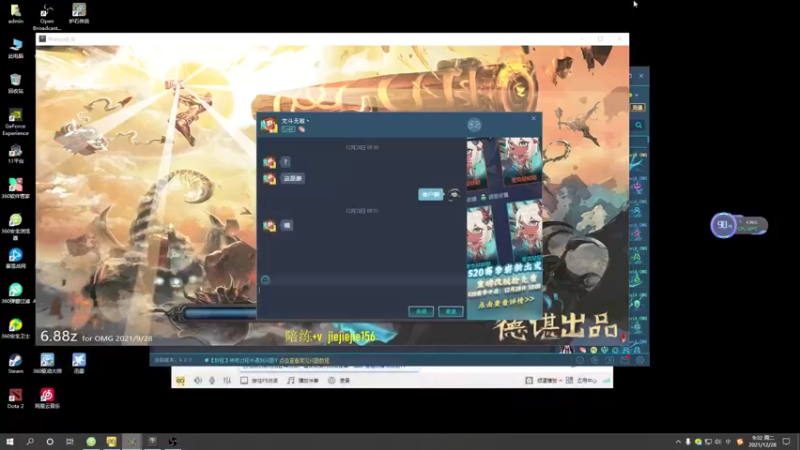
Task: Open the Recycle Bin desktop icon
Action: (15, 84)
